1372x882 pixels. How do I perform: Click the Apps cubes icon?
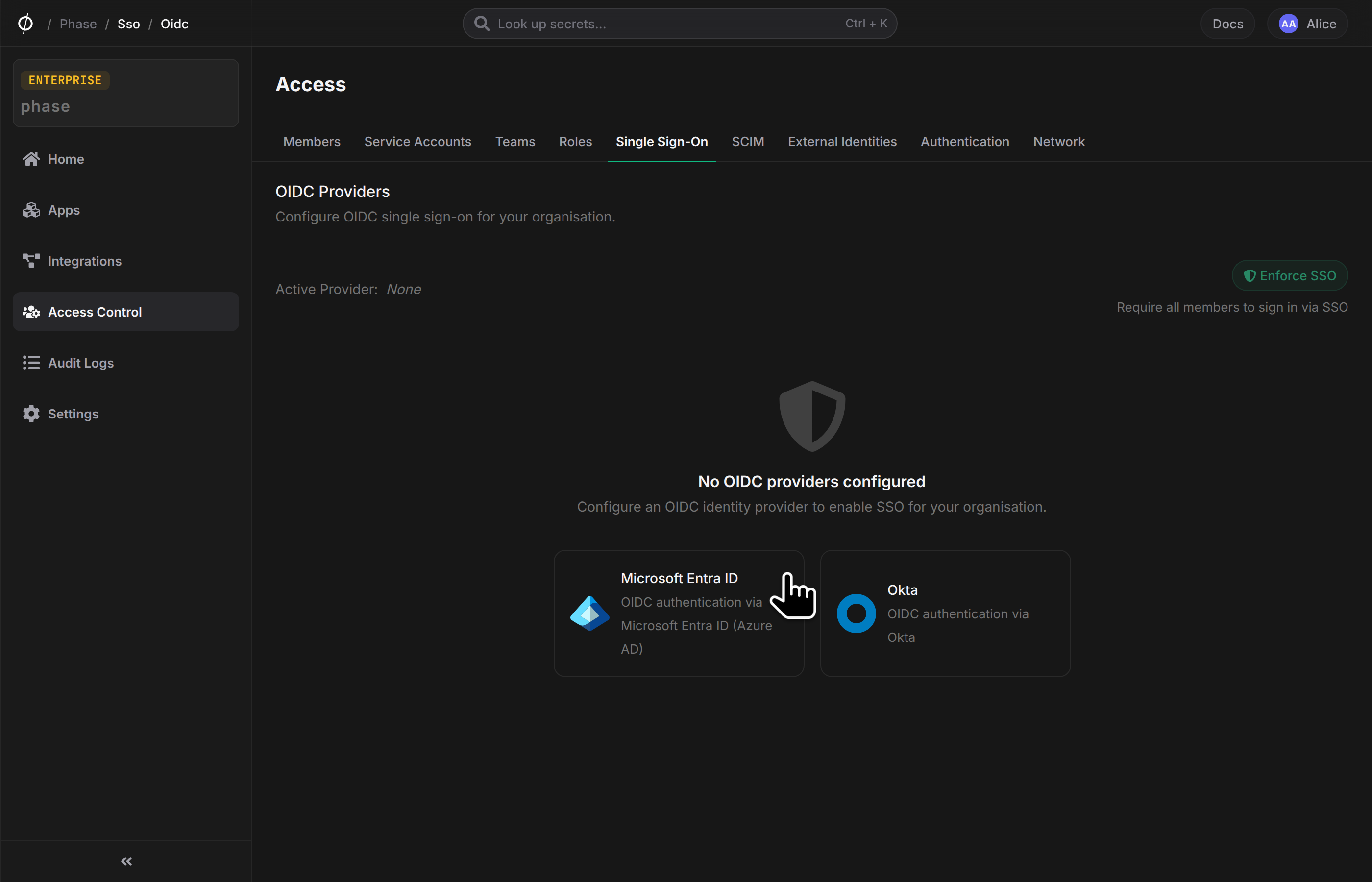[31, 210]
